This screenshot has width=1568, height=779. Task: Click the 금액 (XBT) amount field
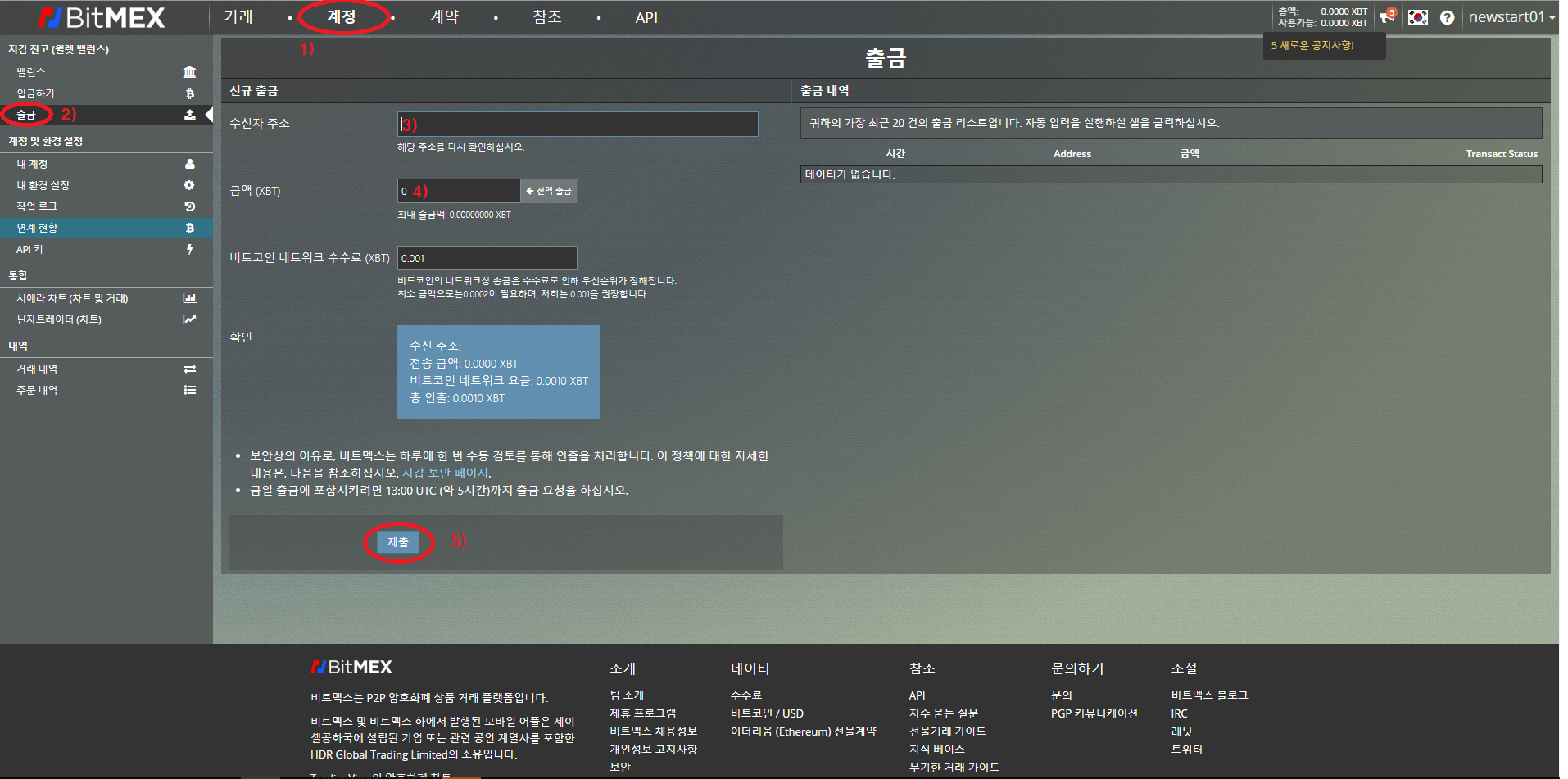459,191
